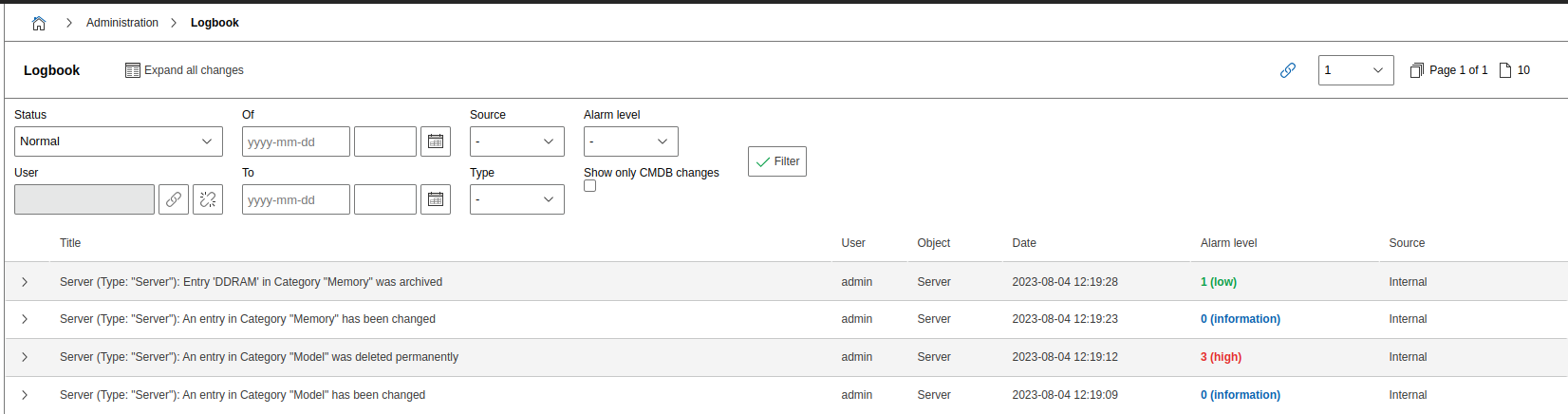Enable Show only CMDB changes checkbox
Screen dimensions: 1568x414
tap(590, 186)
